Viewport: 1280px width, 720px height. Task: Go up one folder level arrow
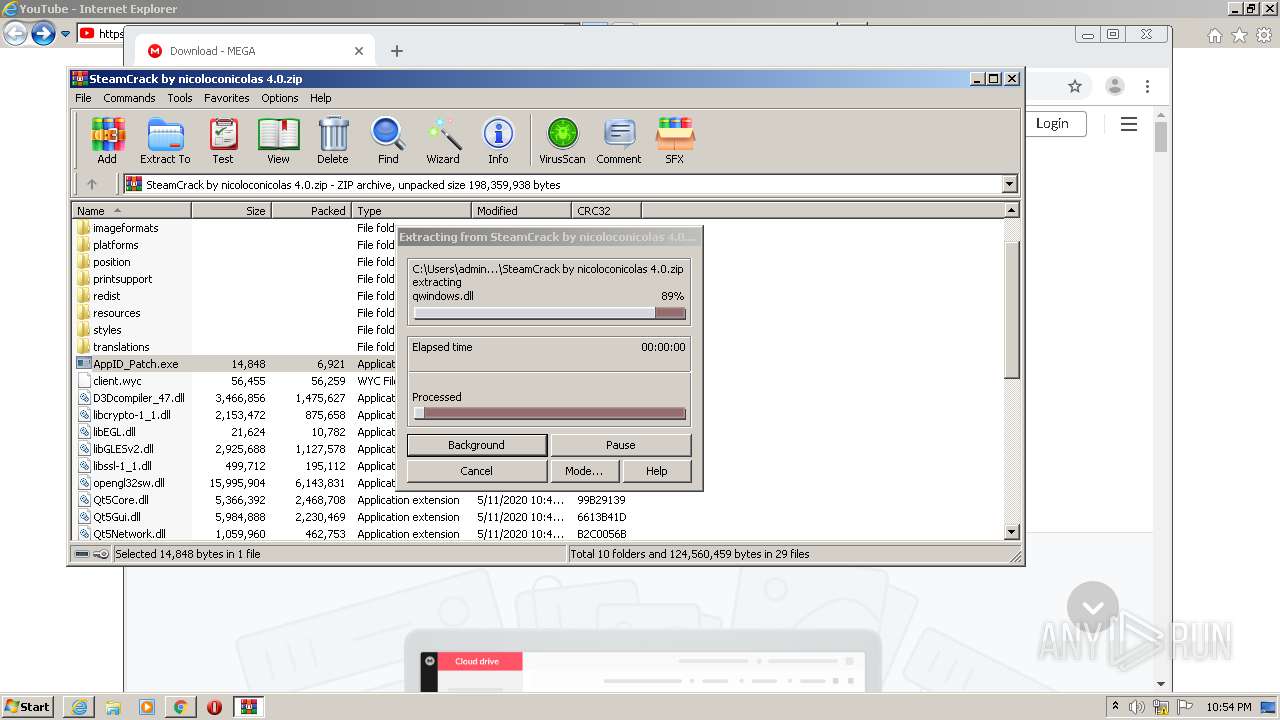click(92, 184)
